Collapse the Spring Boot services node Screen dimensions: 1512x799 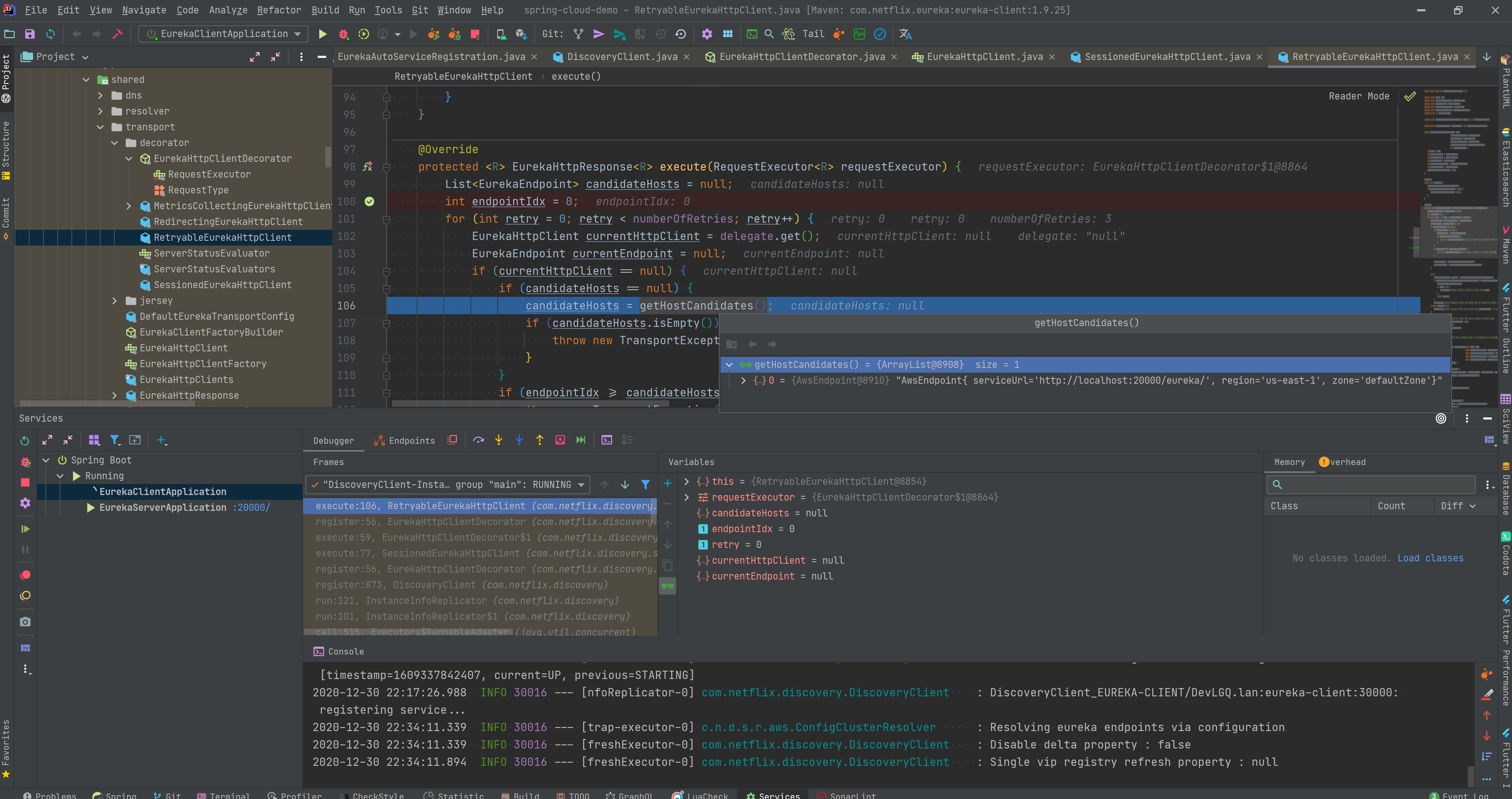[x=46, y=460]
